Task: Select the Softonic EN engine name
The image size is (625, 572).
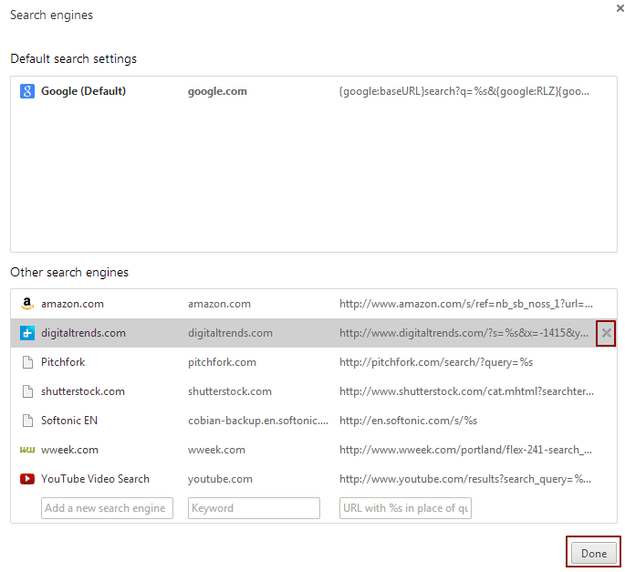Action: [x=69, y=421]
